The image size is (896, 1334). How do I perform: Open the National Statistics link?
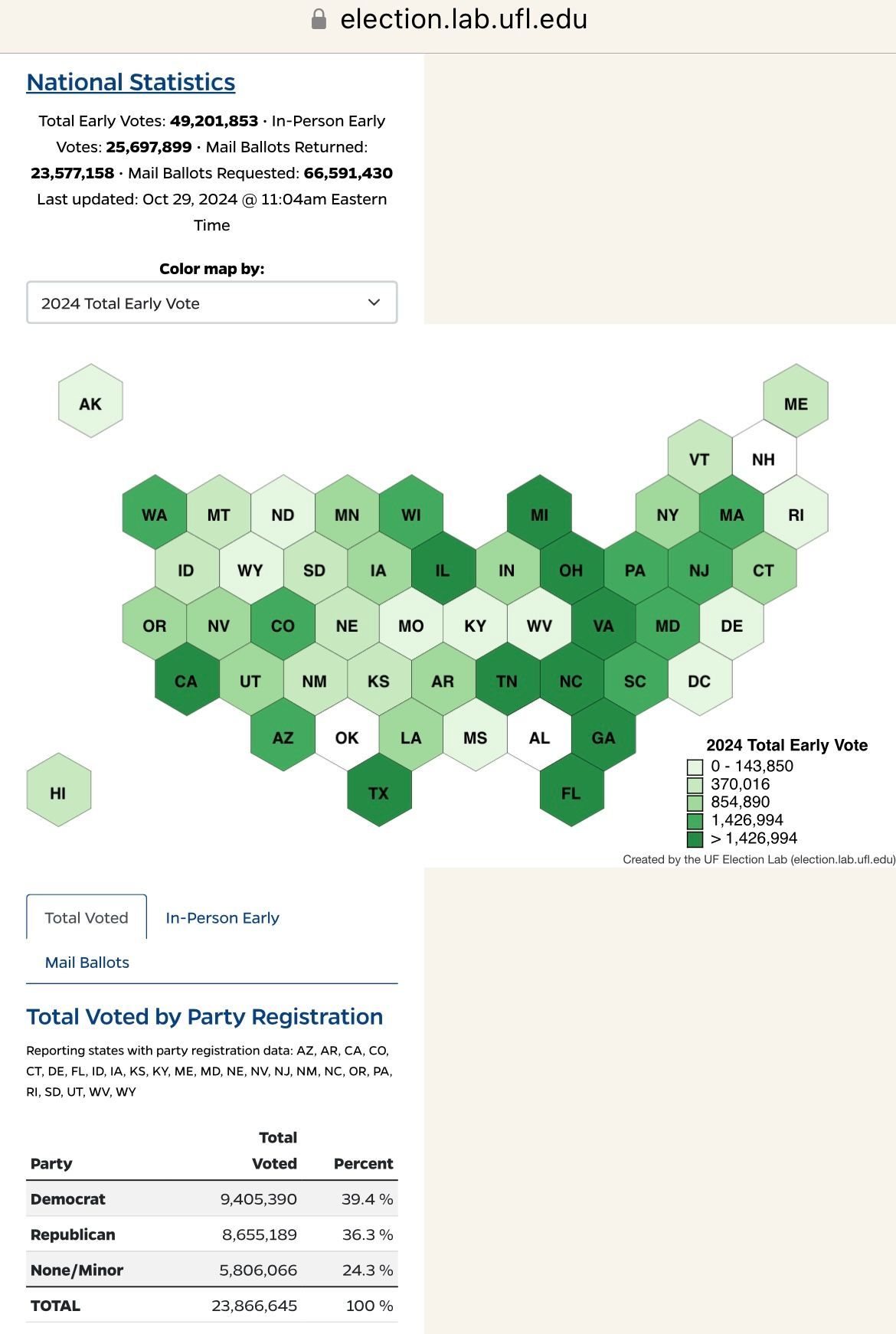pyautogui.click(x=131, y=82)
